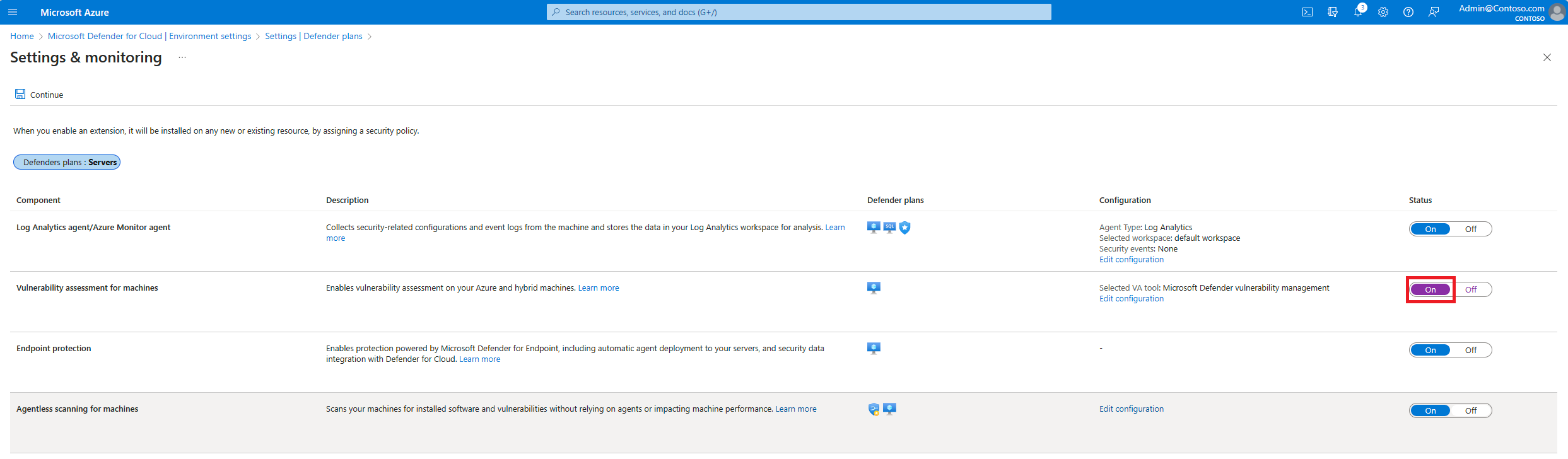The height and width of the screenshot is (459, 1568).
Task: Click the search magnifier icon in the search bar
Action: tap(556, 12)
